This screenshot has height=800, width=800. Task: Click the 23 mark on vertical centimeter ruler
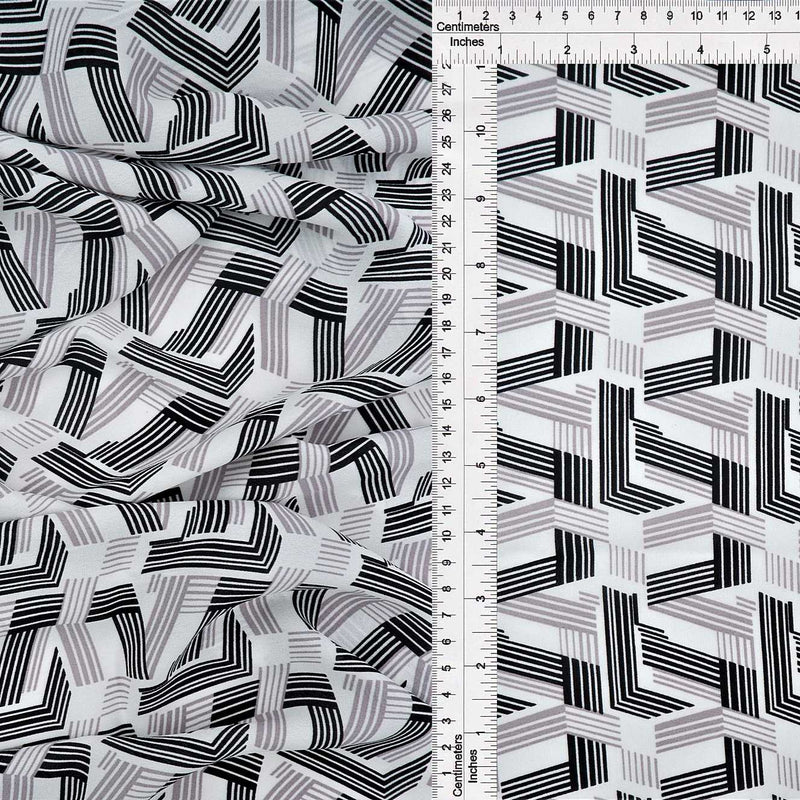point(448,195)
